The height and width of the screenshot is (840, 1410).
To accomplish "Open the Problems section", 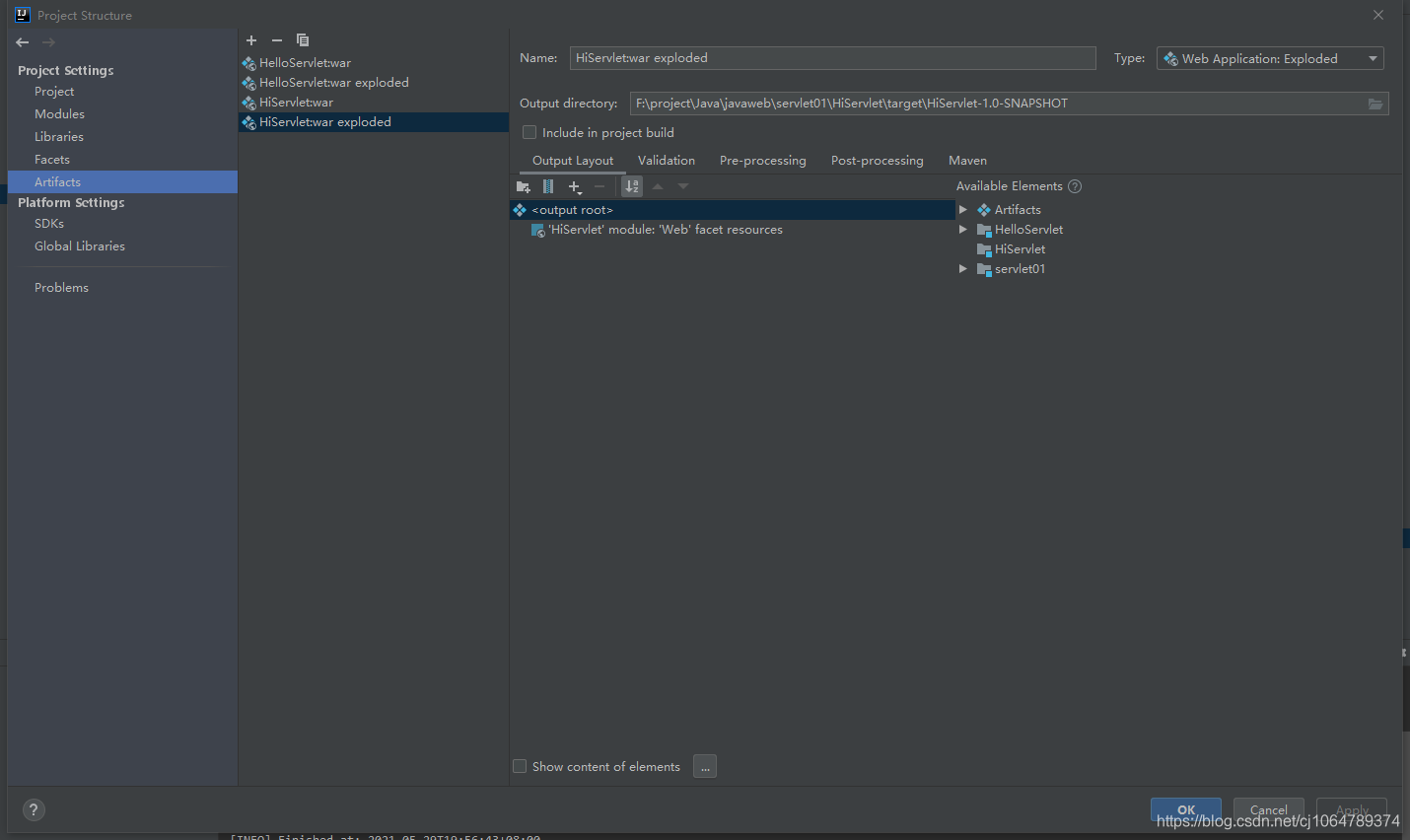I will pos(61,288).
